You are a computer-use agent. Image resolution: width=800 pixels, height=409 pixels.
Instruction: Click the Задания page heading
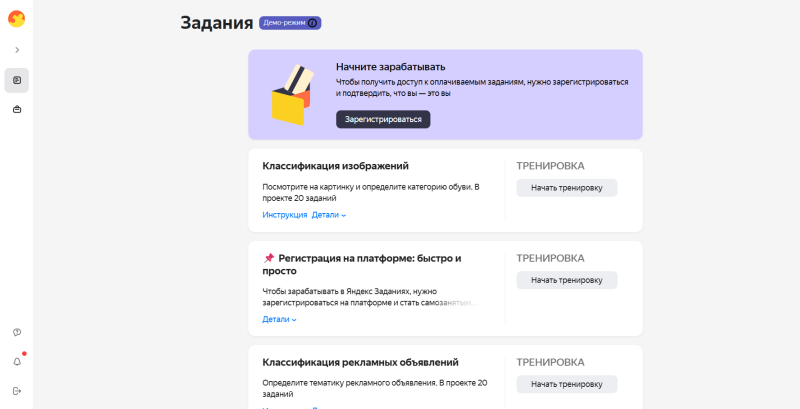pos(217,23)
